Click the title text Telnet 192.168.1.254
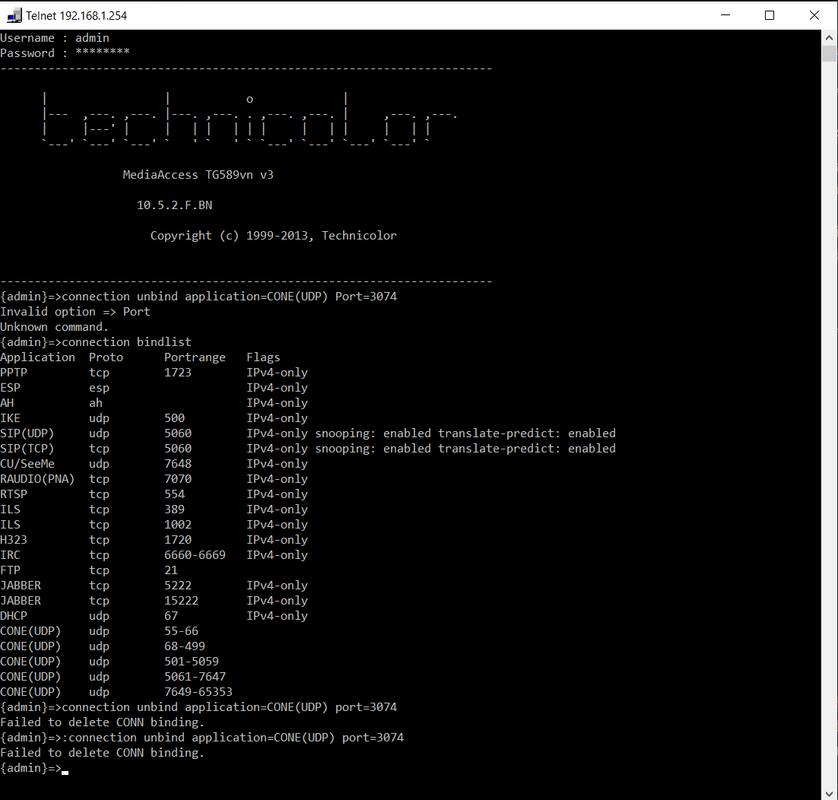 click(x=76, y=15)
